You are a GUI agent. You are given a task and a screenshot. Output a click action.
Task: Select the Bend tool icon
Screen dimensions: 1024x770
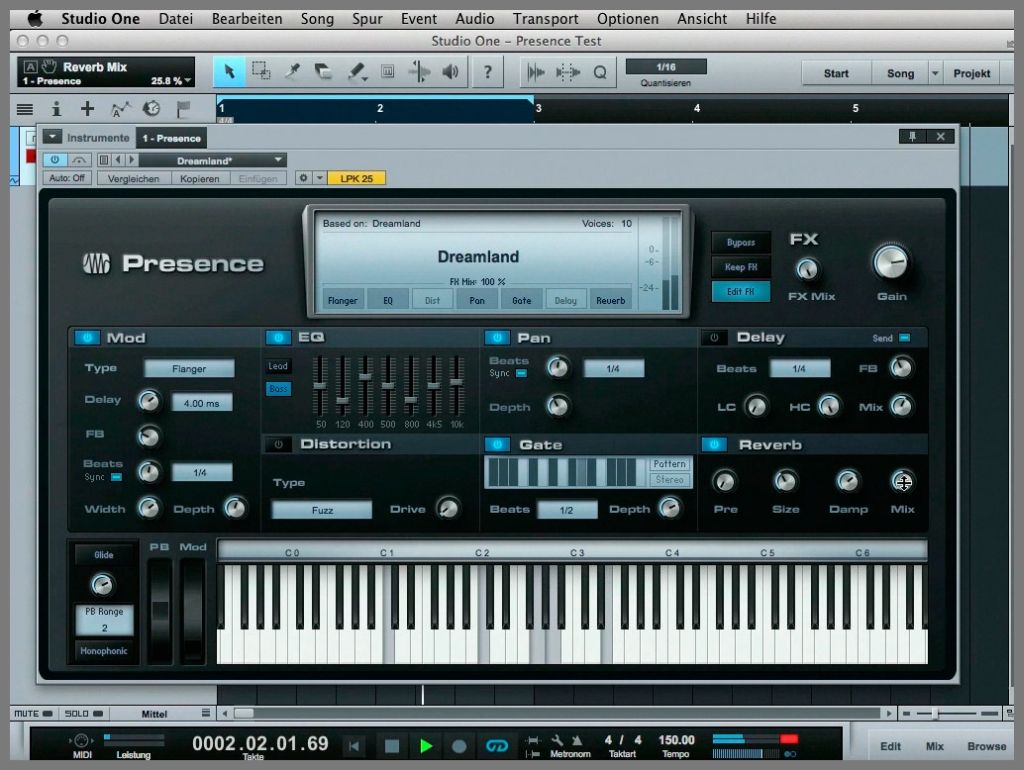pyautogui.click(x=419, y=71)
